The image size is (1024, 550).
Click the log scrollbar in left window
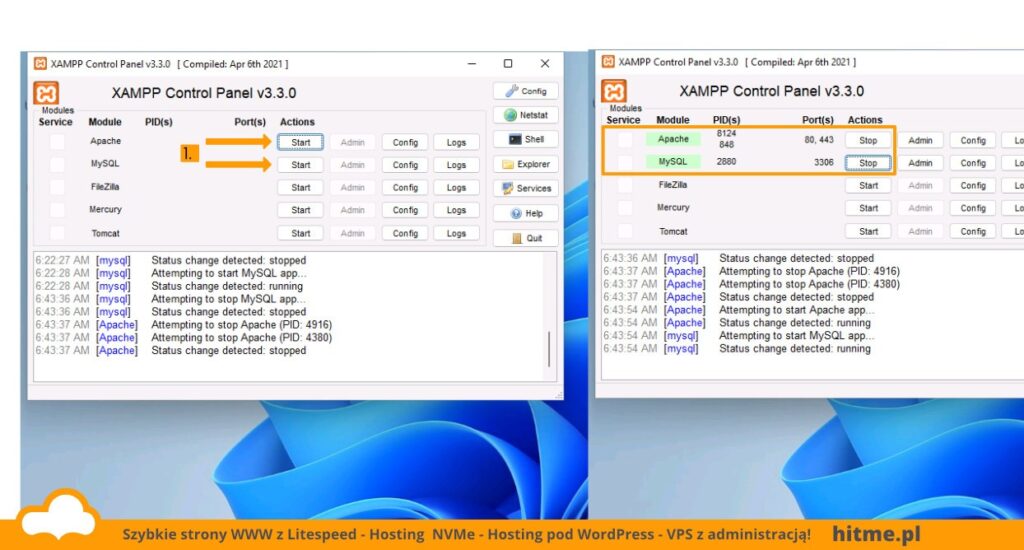(x=549, y=349)
